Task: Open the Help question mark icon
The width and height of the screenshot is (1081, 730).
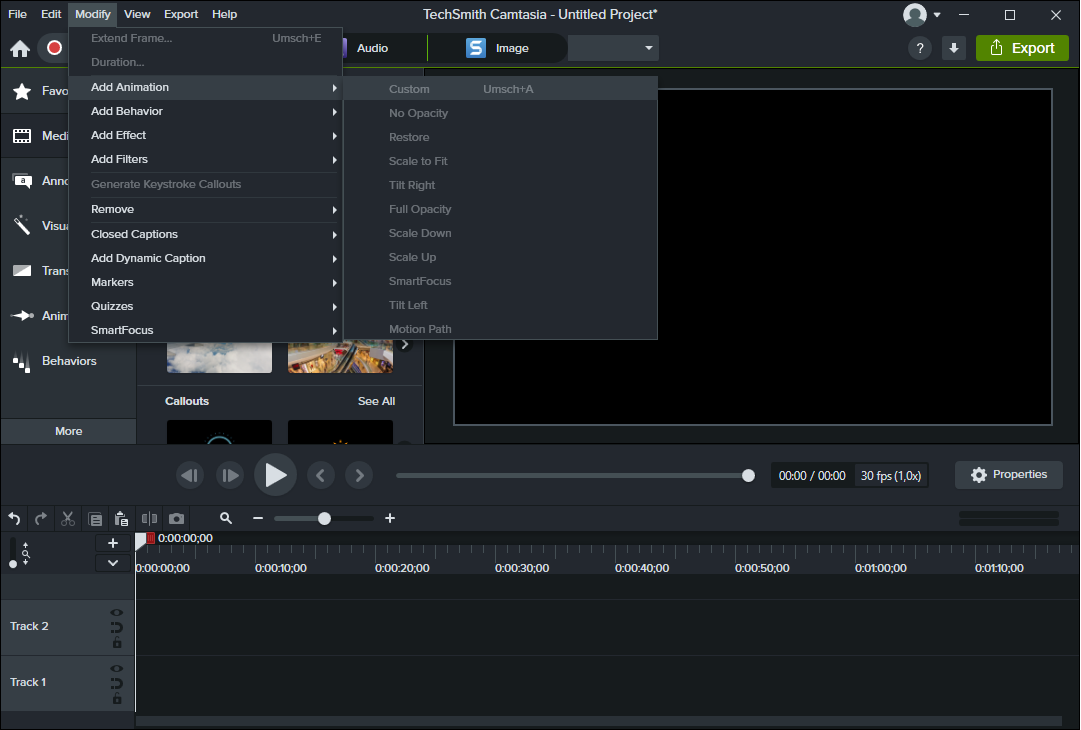Action: tap(920, 48)
